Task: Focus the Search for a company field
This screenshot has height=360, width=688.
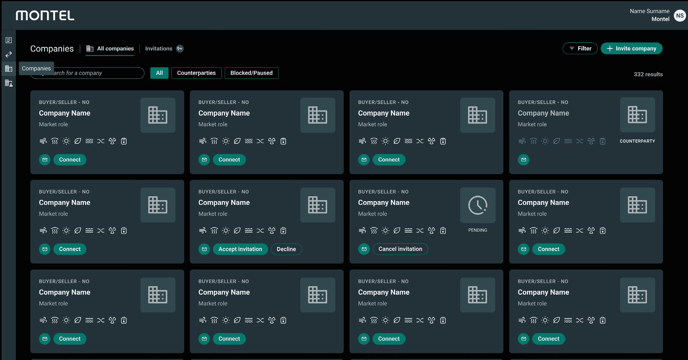Action: point(88,73)
